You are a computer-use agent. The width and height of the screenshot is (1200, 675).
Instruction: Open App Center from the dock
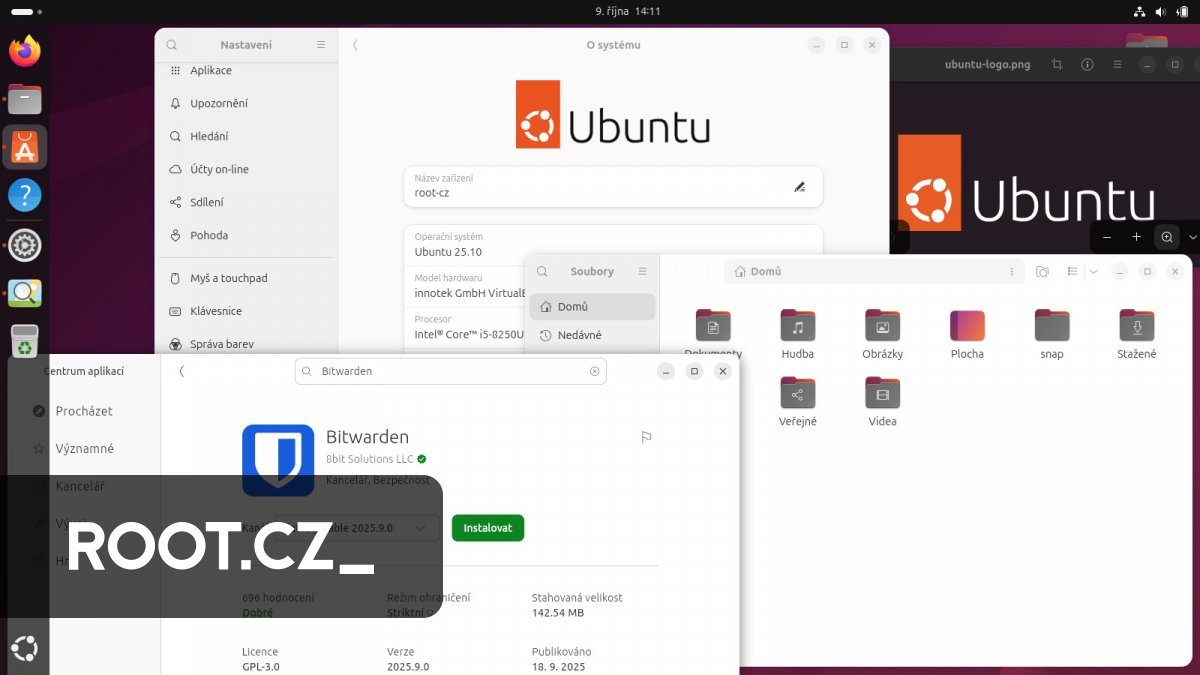tap(24, 146)
